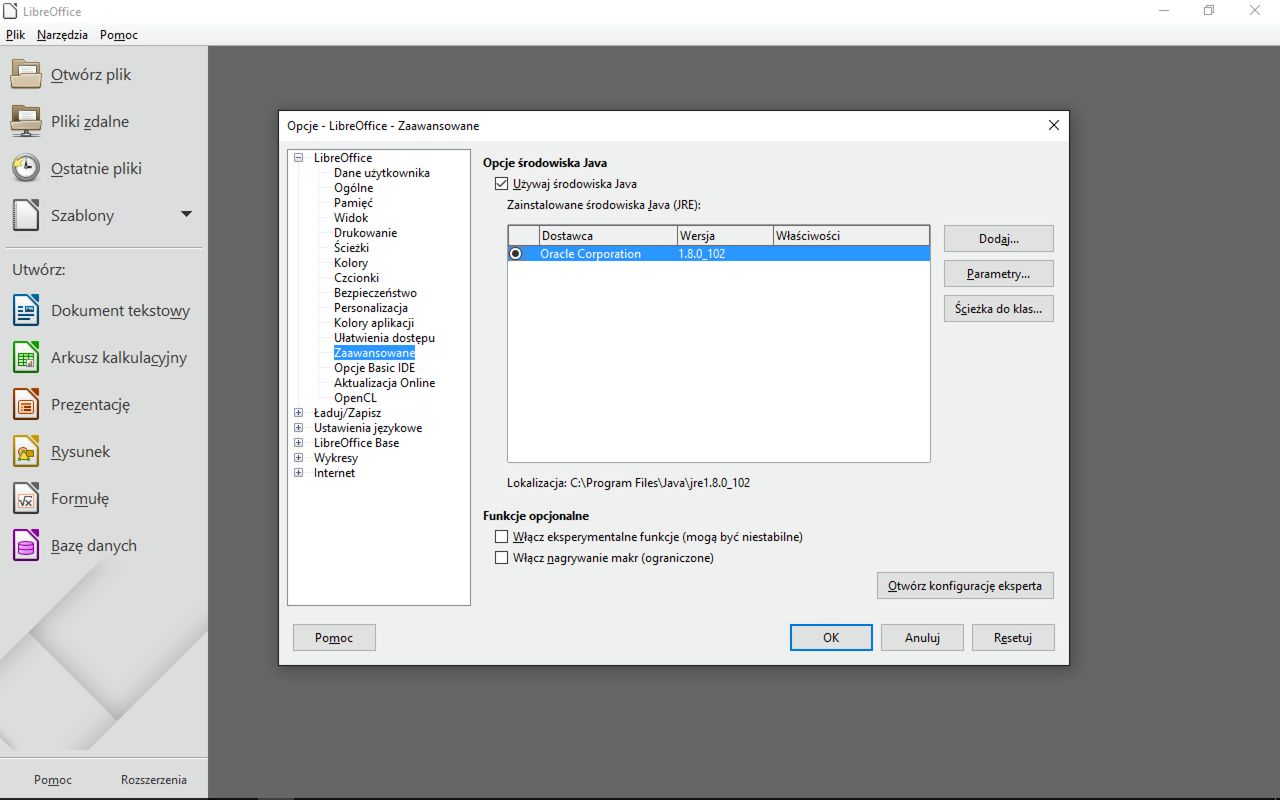
Task: Select Personalizacja in the options tree
Action: (371, 308)
